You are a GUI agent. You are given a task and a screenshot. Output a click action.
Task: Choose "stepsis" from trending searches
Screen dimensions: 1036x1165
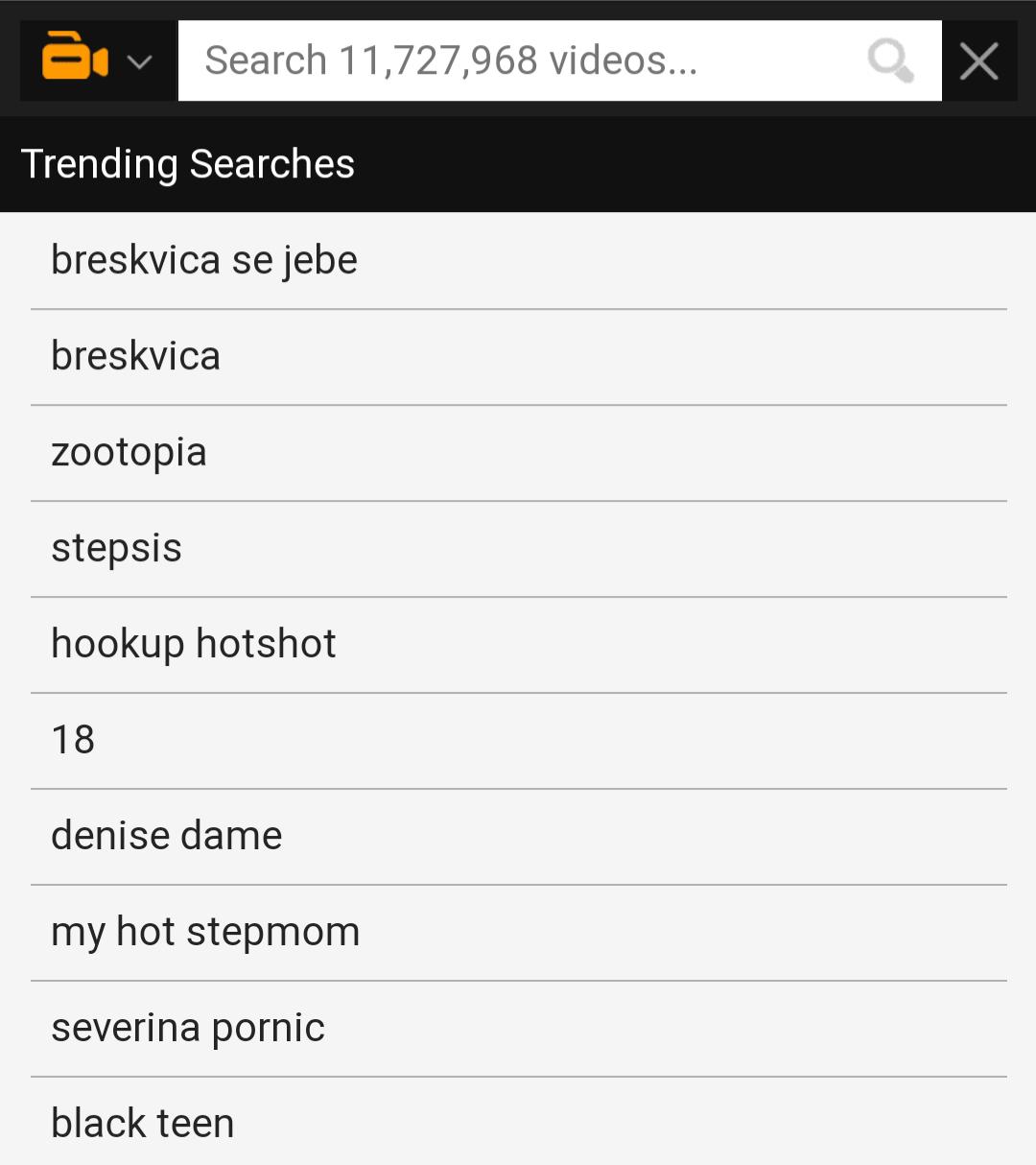[116, 548]
